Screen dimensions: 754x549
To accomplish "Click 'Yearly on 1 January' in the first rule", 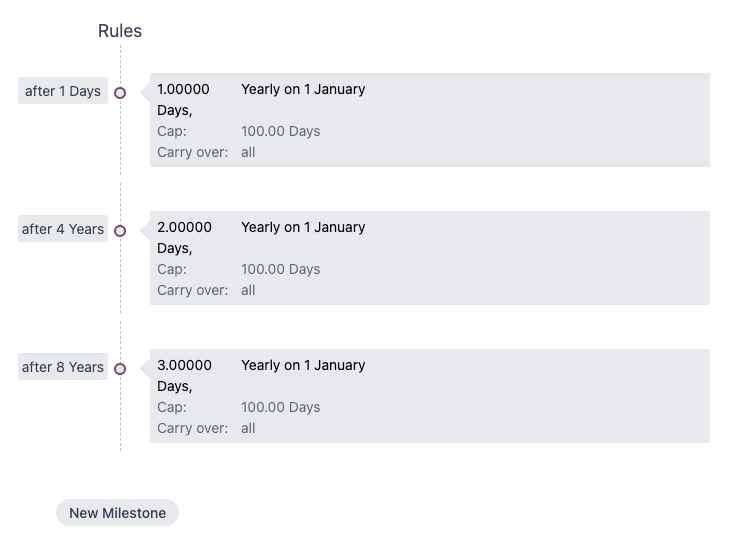I will pyautogui.click(x=303, y=89).
